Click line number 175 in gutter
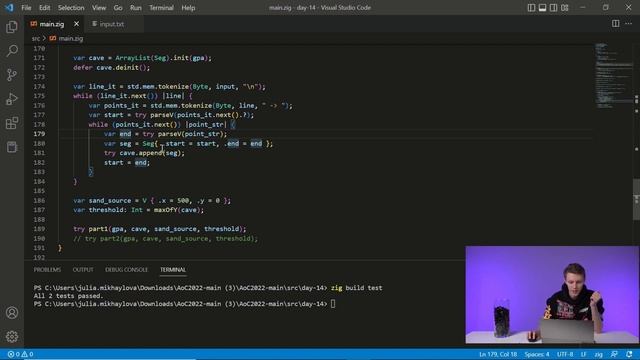The width and height of the screenshot is (640, 360). (39, 96)
